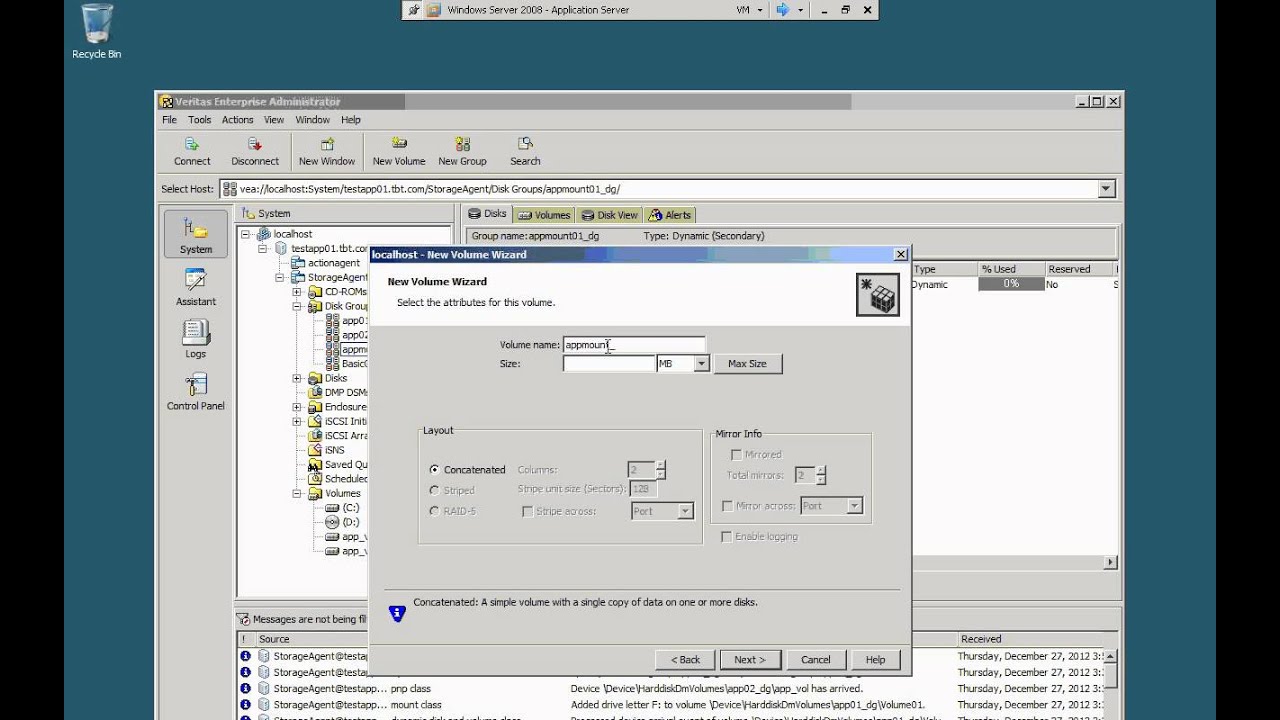Click in the Size input field
Viewport: 1280px width, 720px height.
point(609,364)
